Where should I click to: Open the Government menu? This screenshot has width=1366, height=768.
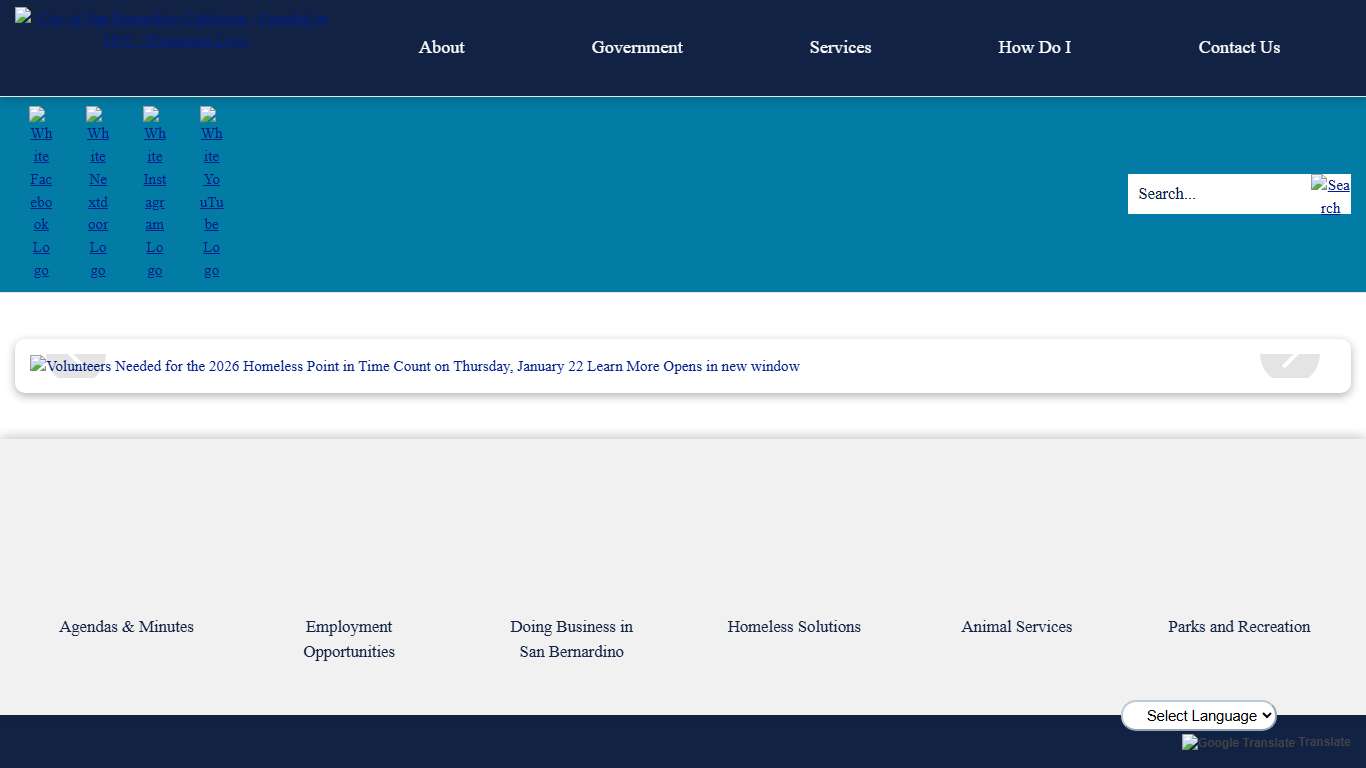pos(637,47)
